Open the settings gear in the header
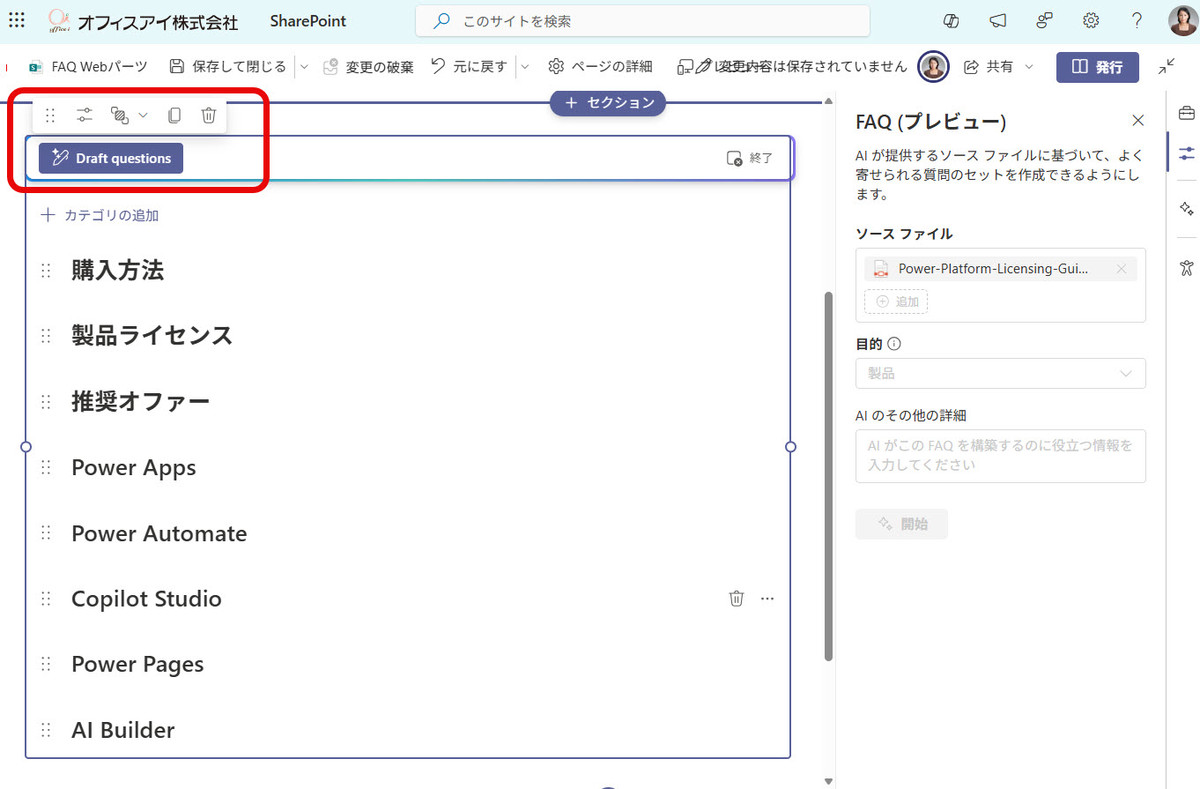Image resolution: width=1200 pixels, height=789 pixels. click(x=1091, y=21)
